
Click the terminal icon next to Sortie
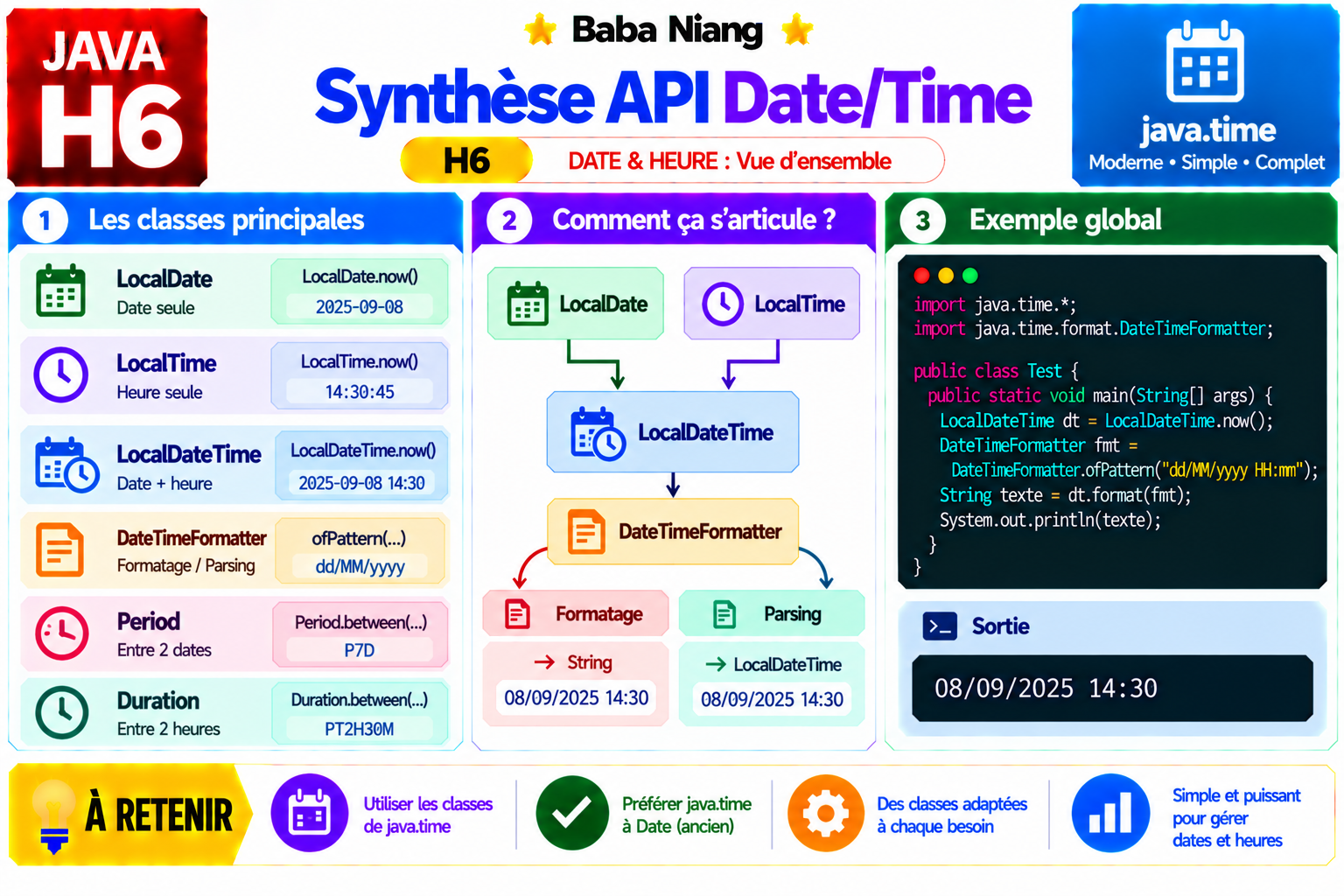(x=940, y=626)
